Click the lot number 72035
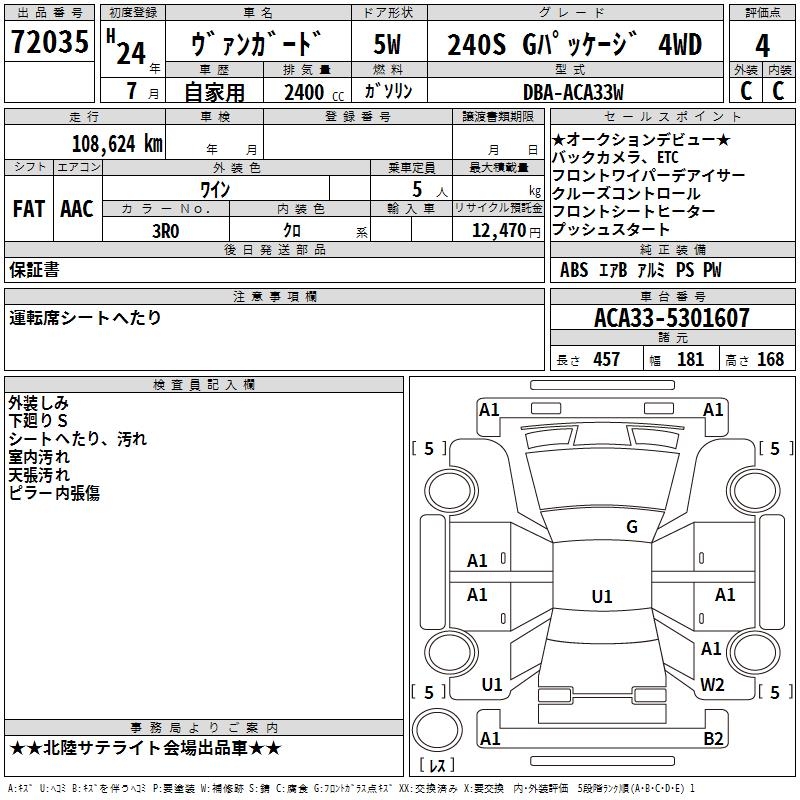Screen dimensions: 800x800 [x=49, y=42]
